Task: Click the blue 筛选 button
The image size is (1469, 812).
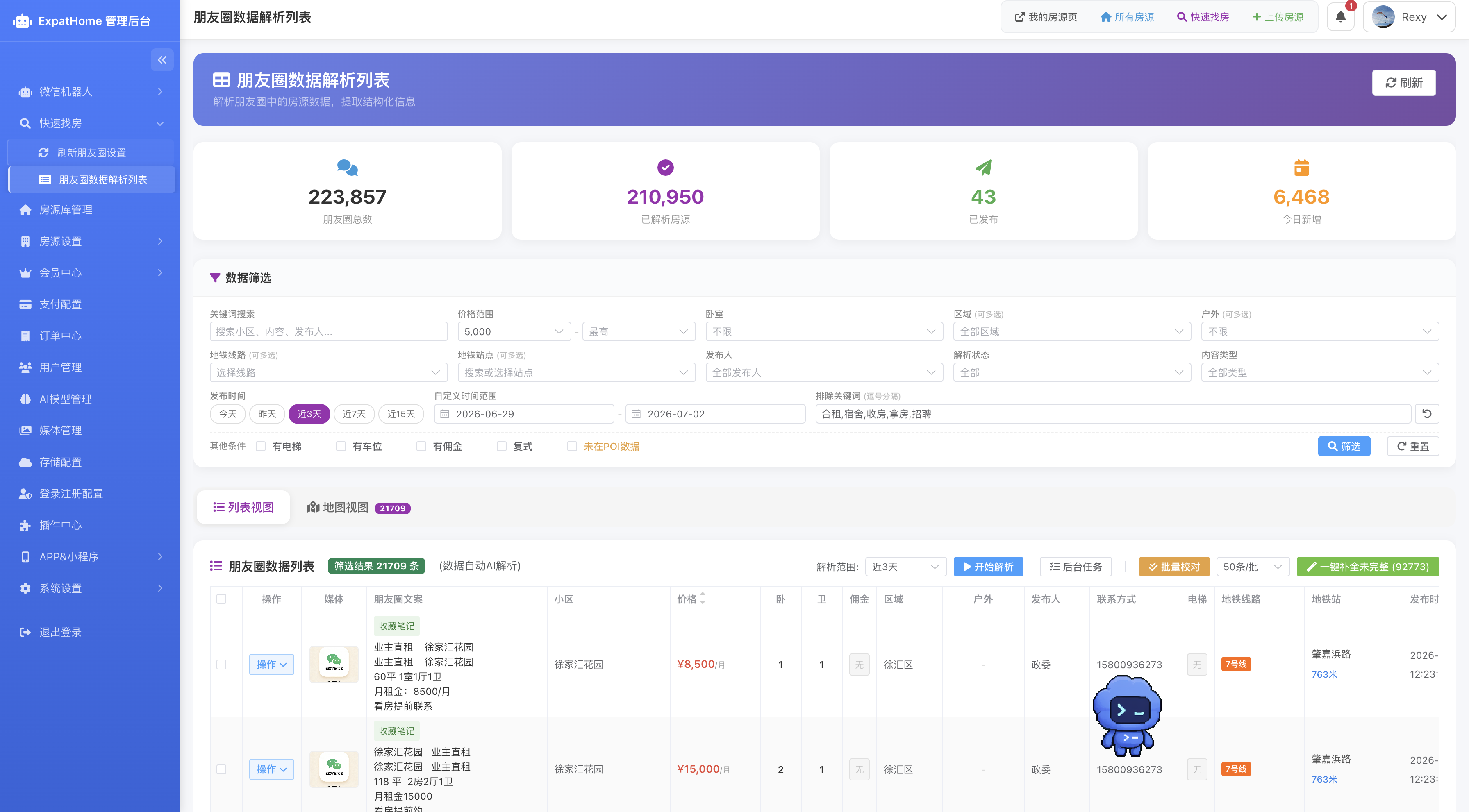Action: tap(1344, 446)
